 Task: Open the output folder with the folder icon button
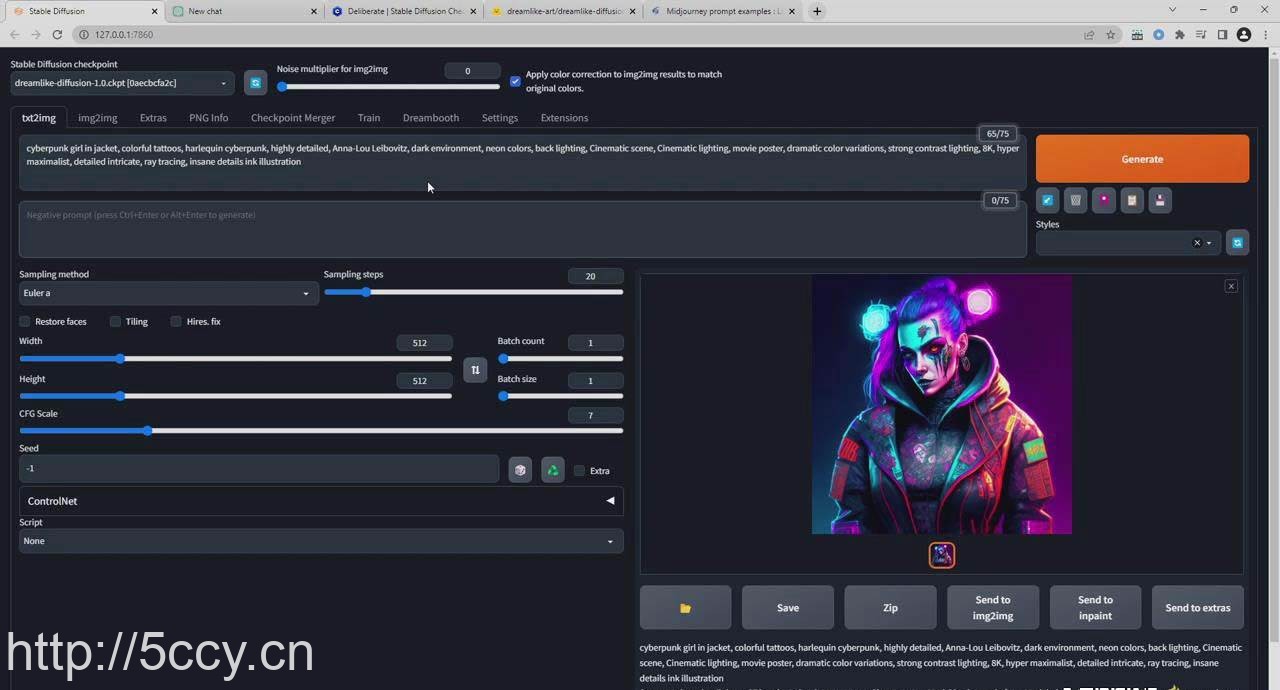coord(685,608)
